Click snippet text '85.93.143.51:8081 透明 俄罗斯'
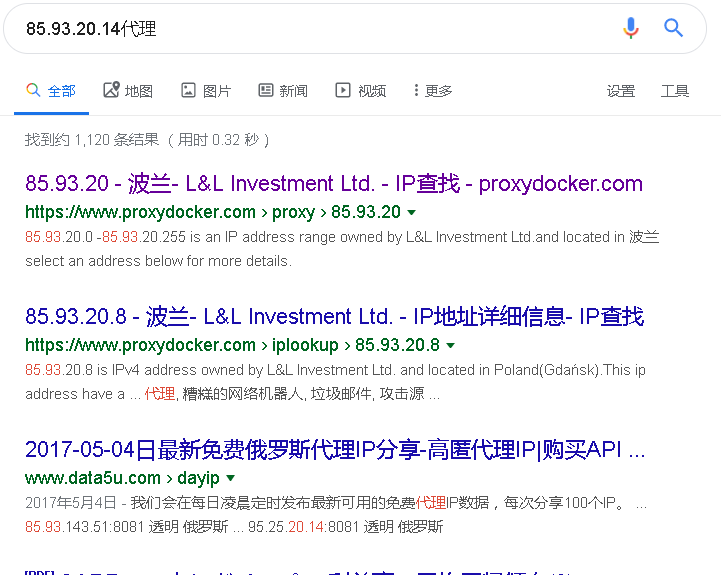Image resolution: width=721 pixels, height=575 pixels. pos(126,527)
